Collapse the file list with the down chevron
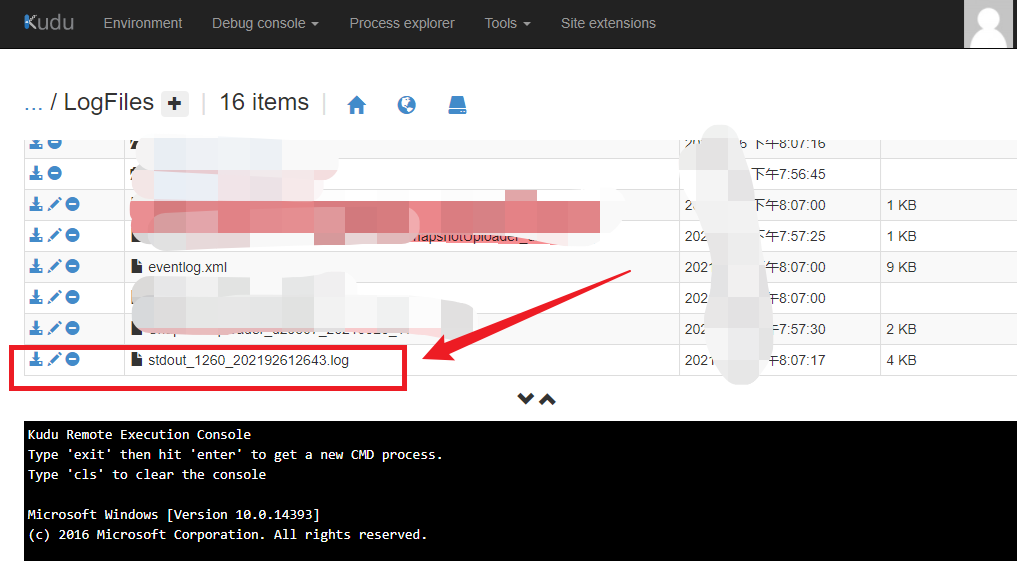 [525, 399]
